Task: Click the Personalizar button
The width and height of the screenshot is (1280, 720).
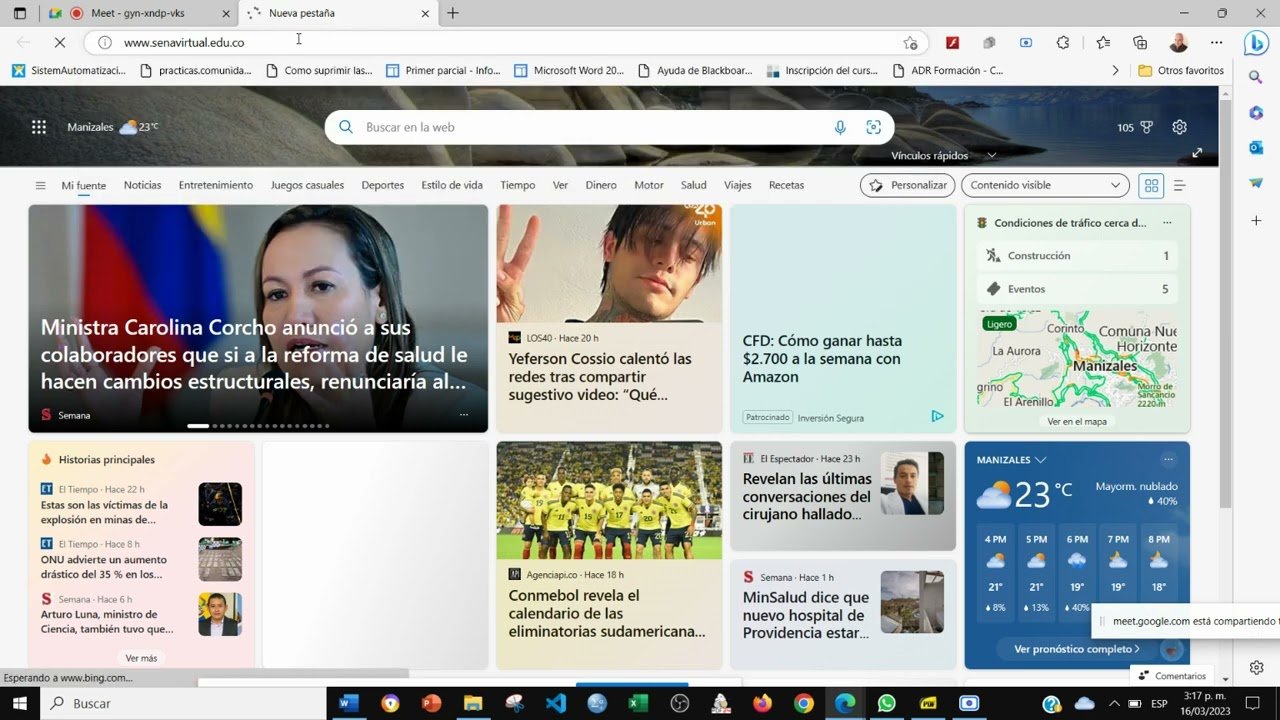Action: pos(907,185)
